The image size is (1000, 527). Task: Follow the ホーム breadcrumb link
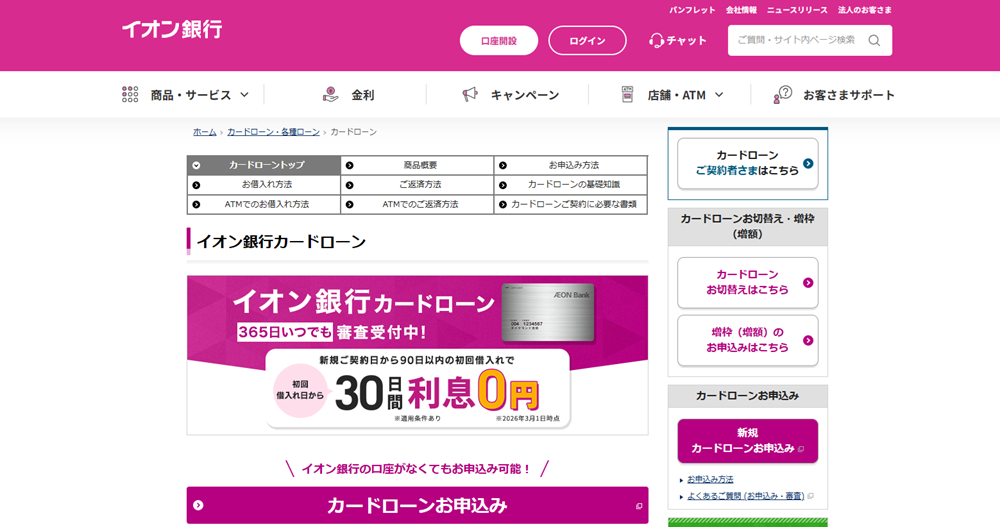point(204,132)
